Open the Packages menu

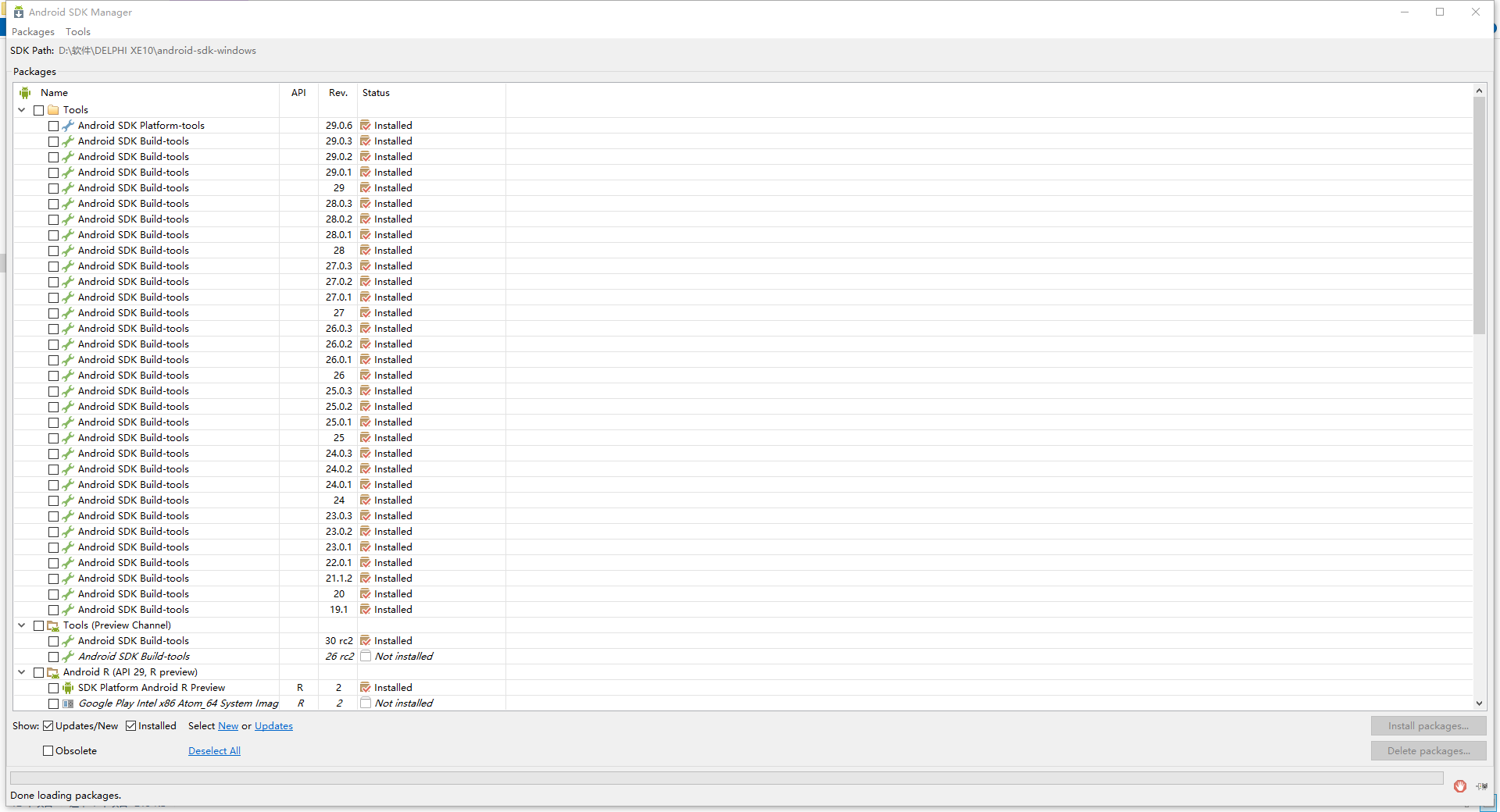[x=33, y=32]
